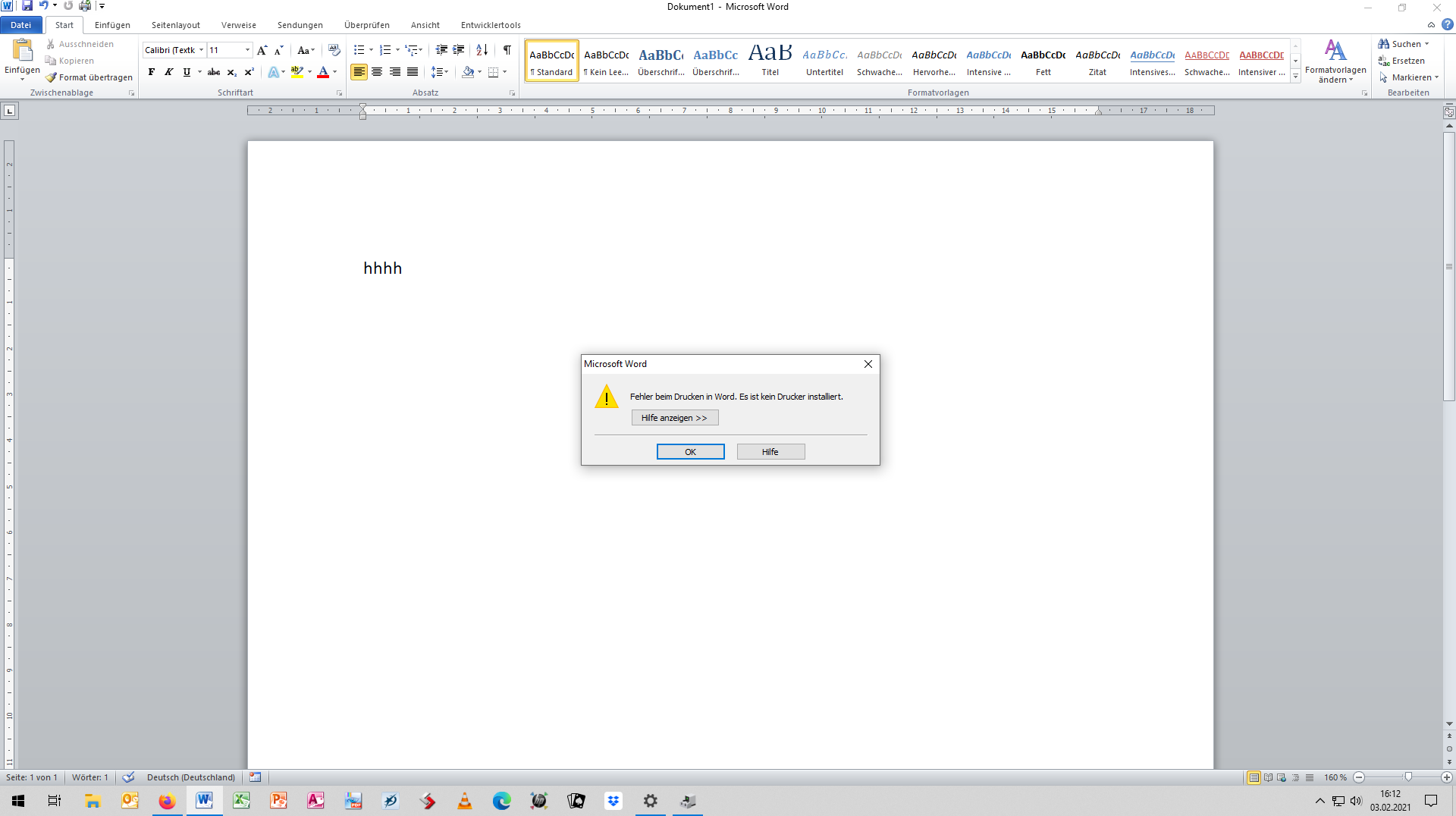
Task: Open the font size dropdown
Action: click(x=247, y=50)
